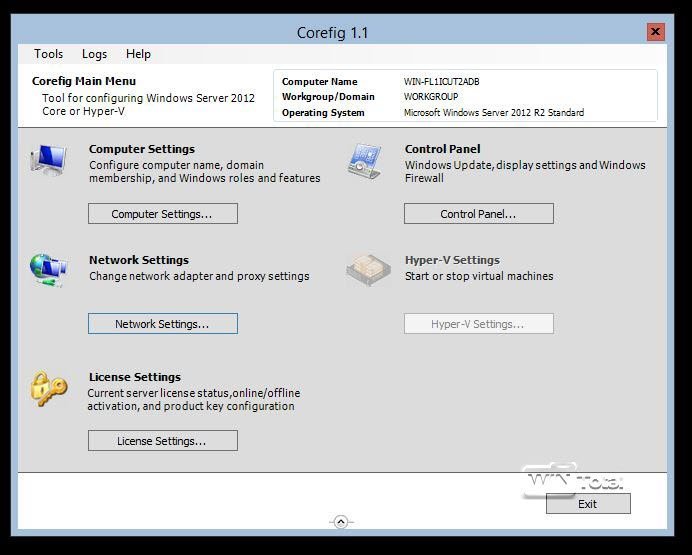Click the Control Panel icon
Screen dimensions: 692x555
(x=365, y=161)
